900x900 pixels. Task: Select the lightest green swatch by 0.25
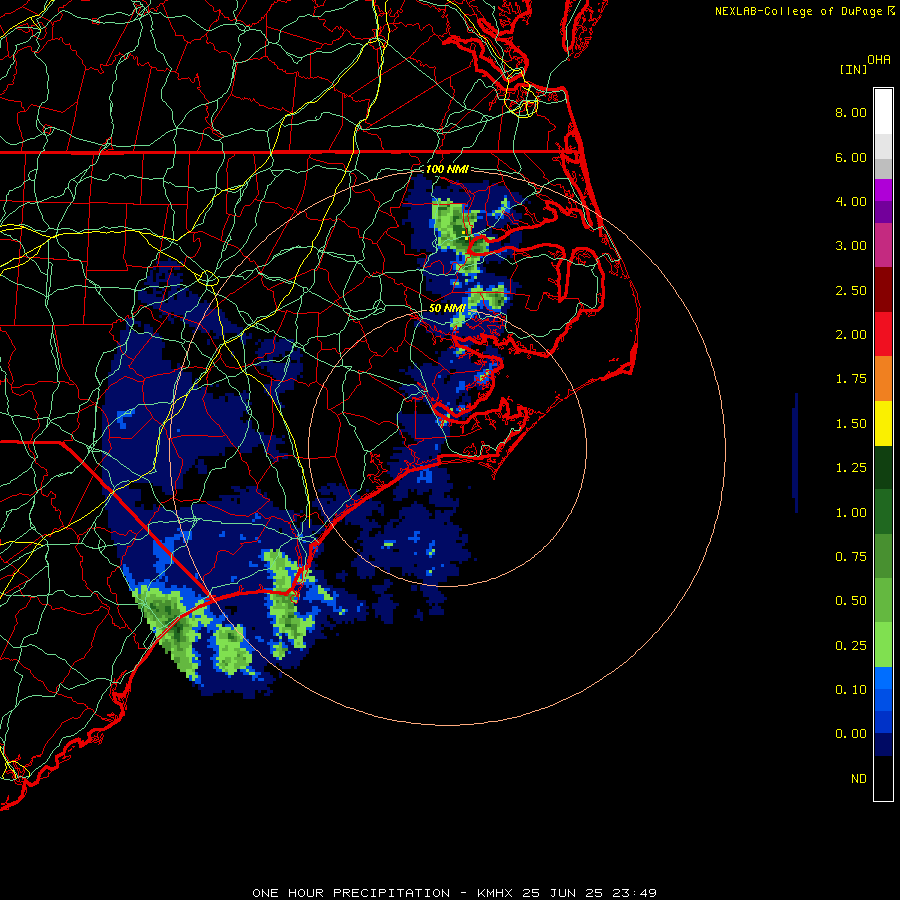(x=883, y=645)
